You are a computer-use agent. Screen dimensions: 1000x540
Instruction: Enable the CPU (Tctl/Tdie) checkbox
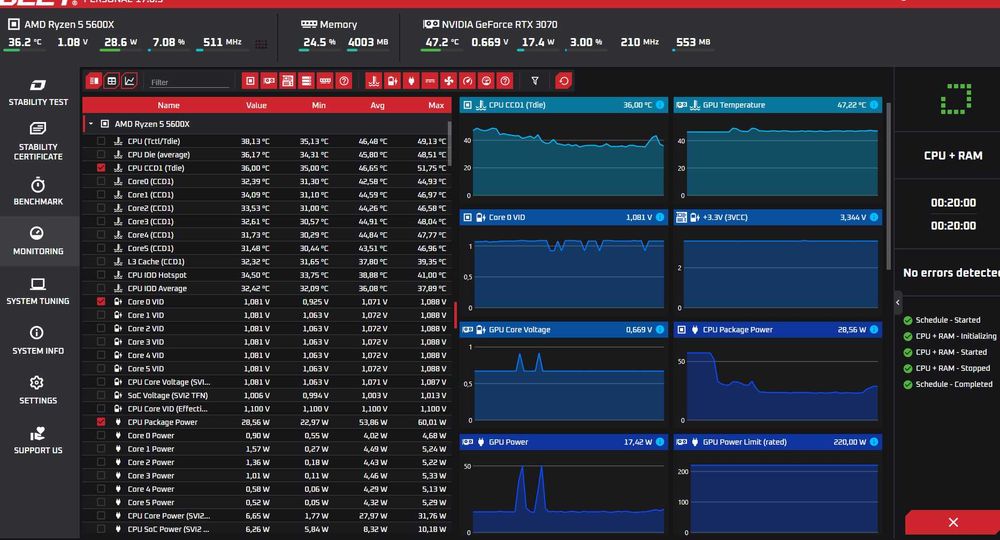coord(101,141)
